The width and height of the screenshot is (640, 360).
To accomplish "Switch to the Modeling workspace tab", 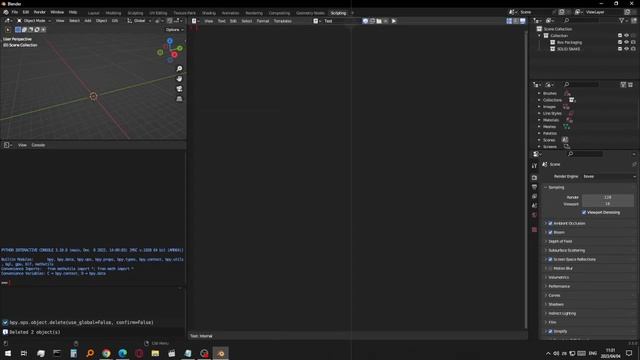I will (113, 13).
